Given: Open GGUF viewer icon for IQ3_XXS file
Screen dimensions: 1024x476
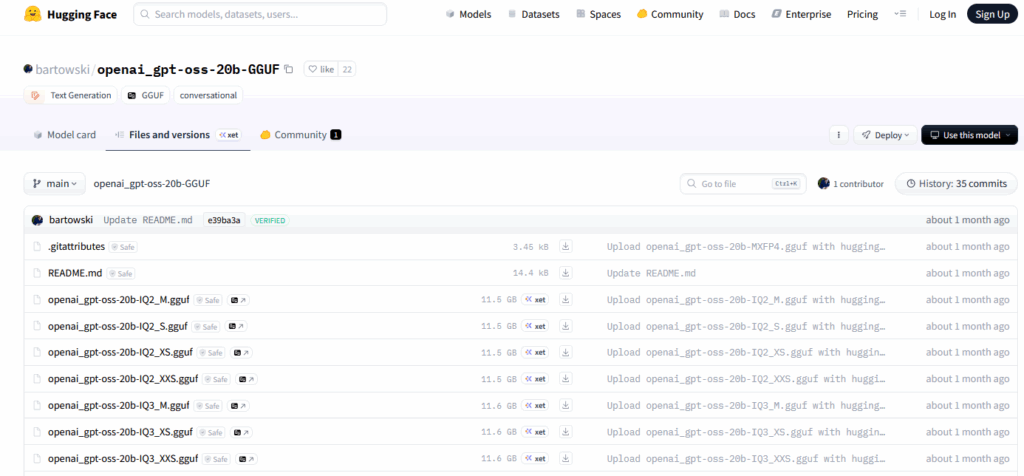Looking at the screenshot, I should pos(247,459).
